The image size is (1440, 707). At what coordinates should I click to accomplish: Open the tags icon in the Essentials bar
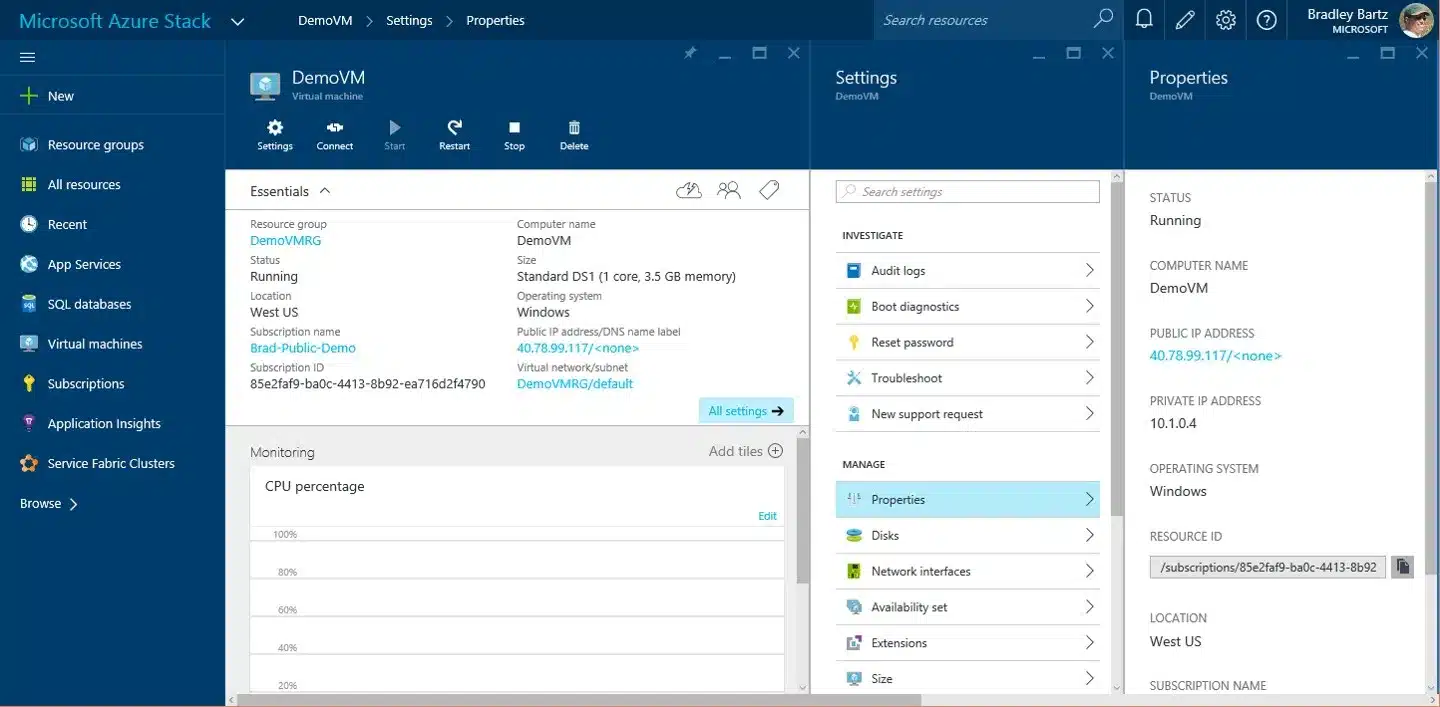768,189
